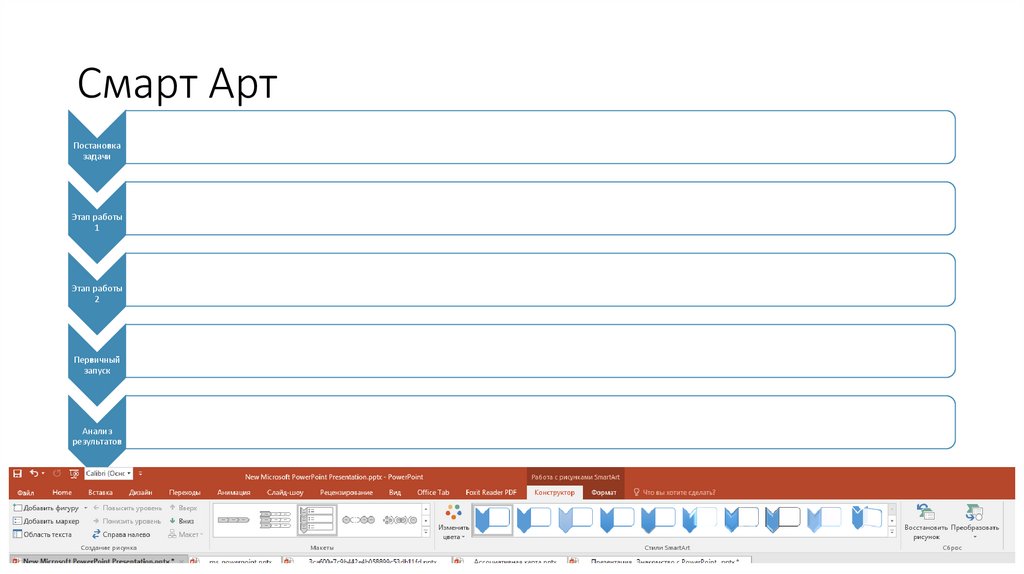Select the first (selected) SmartArt style

point(492,520)
